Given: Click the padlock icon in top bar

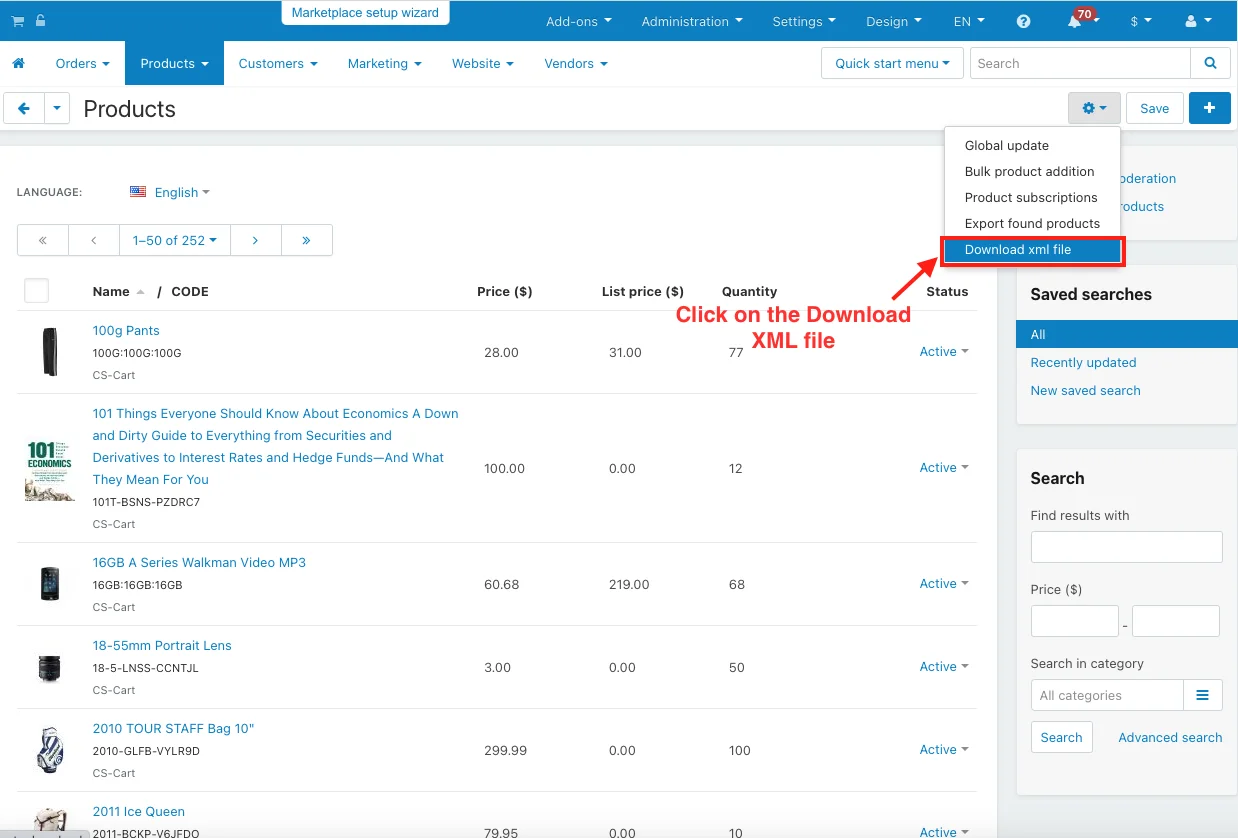Looking at the screenshot, I should coord(40,21).
